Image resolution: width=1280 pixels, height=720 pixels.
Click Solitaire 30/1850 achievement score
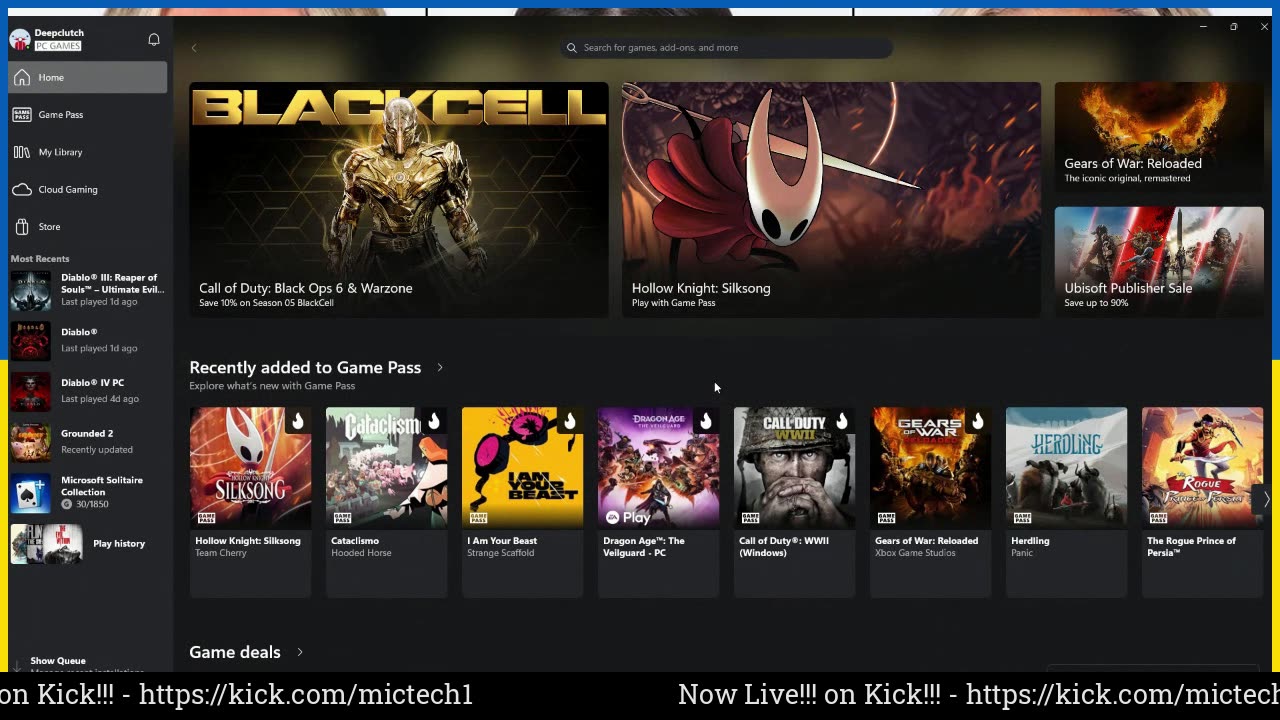click(85, 504)
